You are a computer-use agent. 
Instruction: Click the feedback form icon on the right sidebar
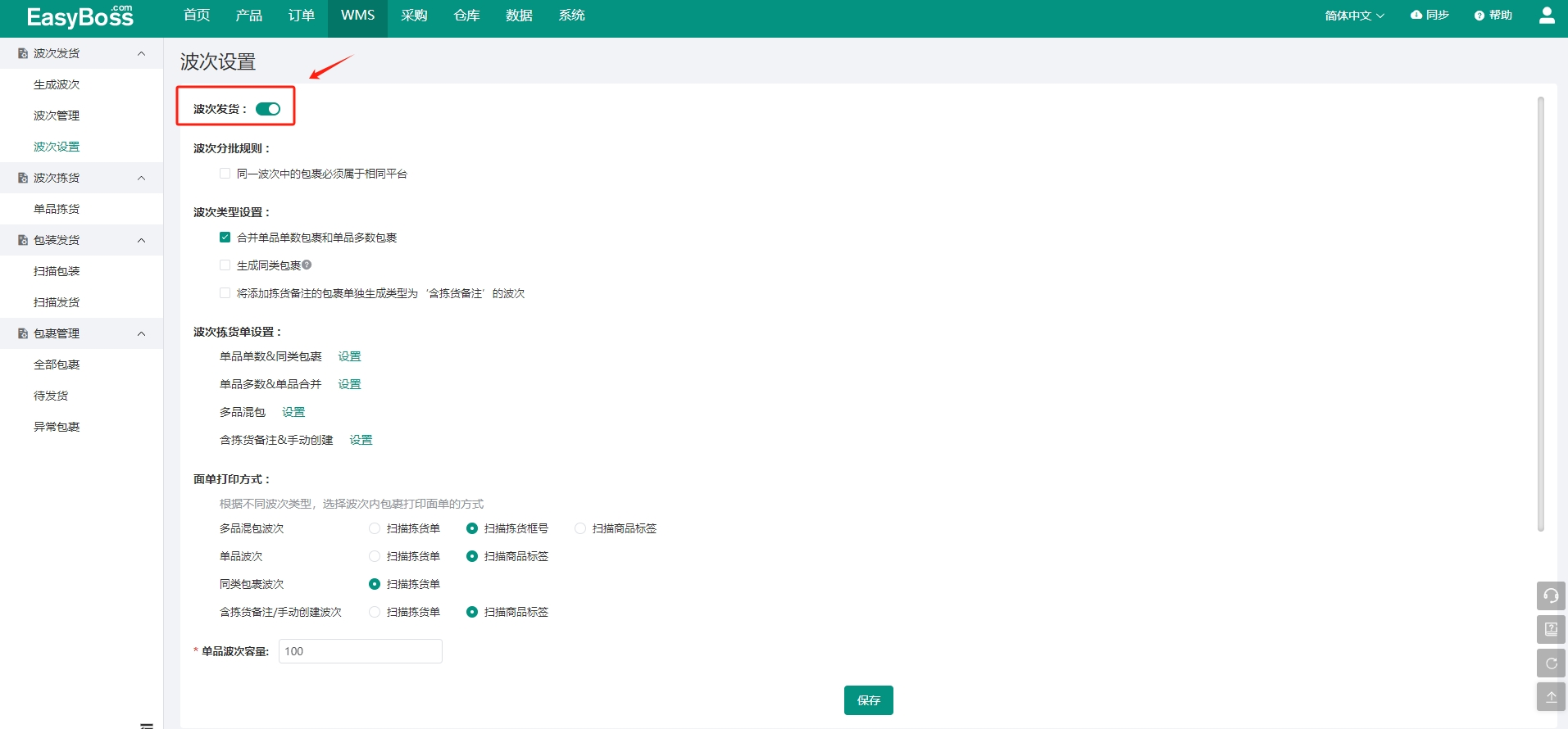(1551, 629)
